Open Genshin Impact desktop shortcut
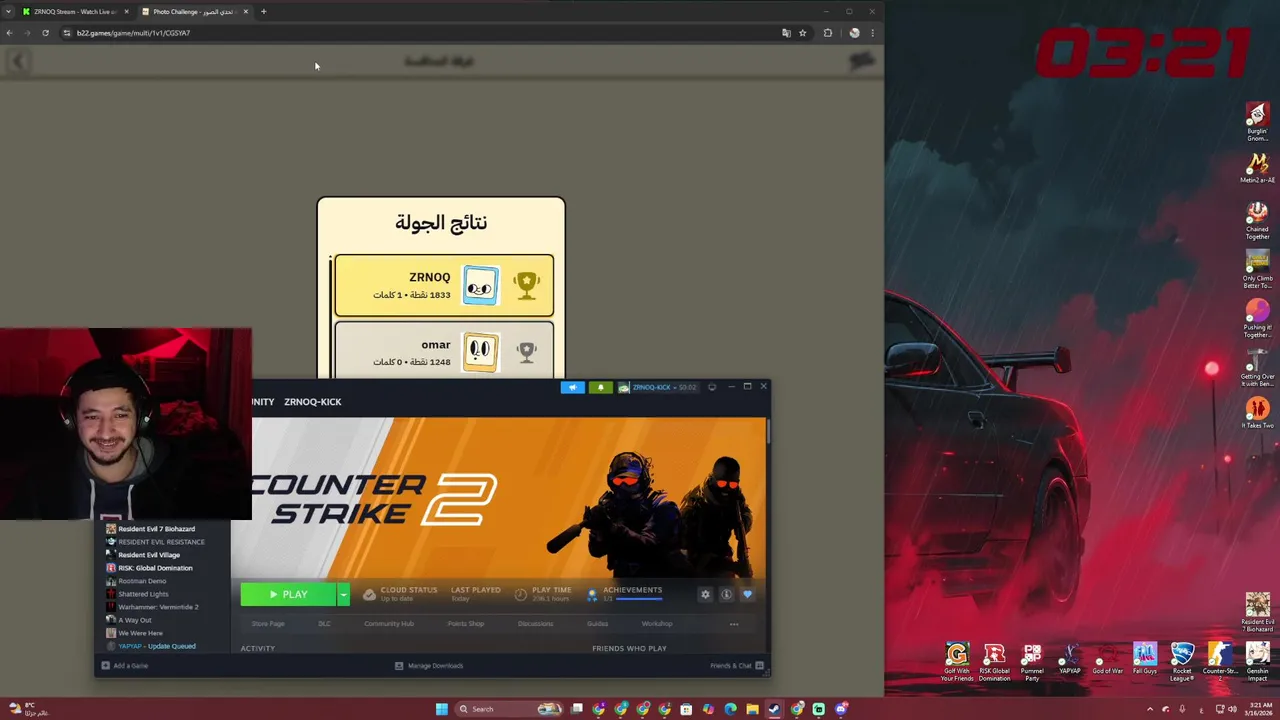1280x720 pixels. (1257, 662)
